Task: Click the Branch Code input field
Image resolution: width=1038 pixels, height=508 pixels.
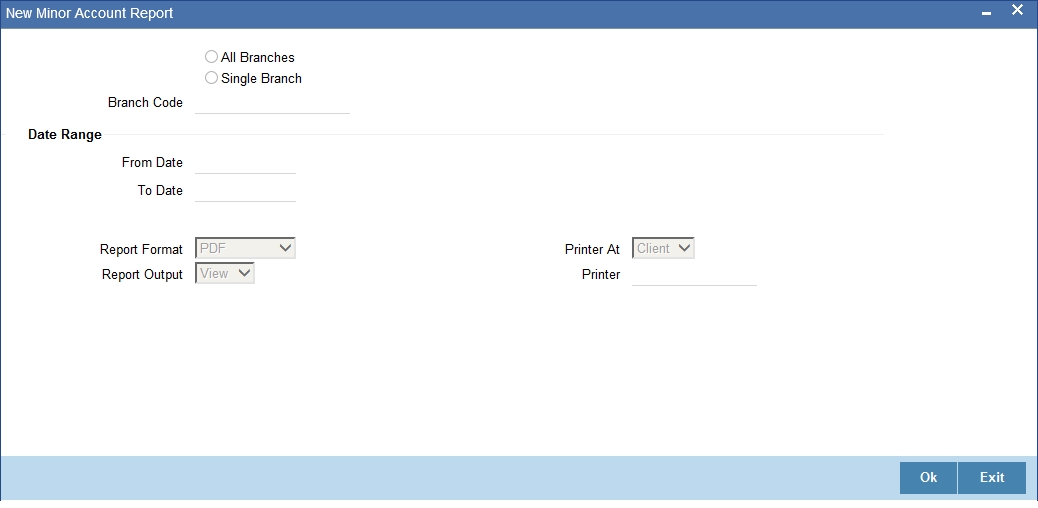Action: coord(272,103)
